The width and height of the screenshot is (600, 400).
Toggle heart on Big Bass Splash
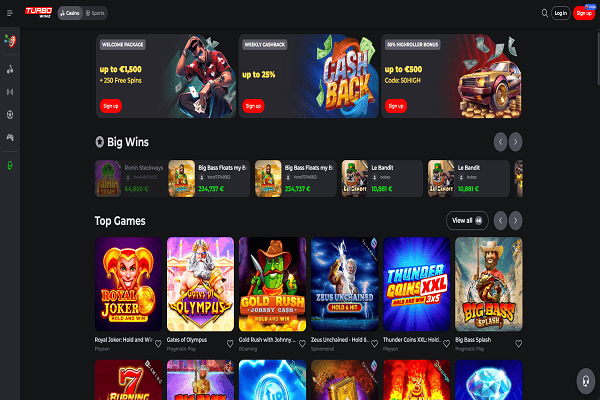click(518, 344)
